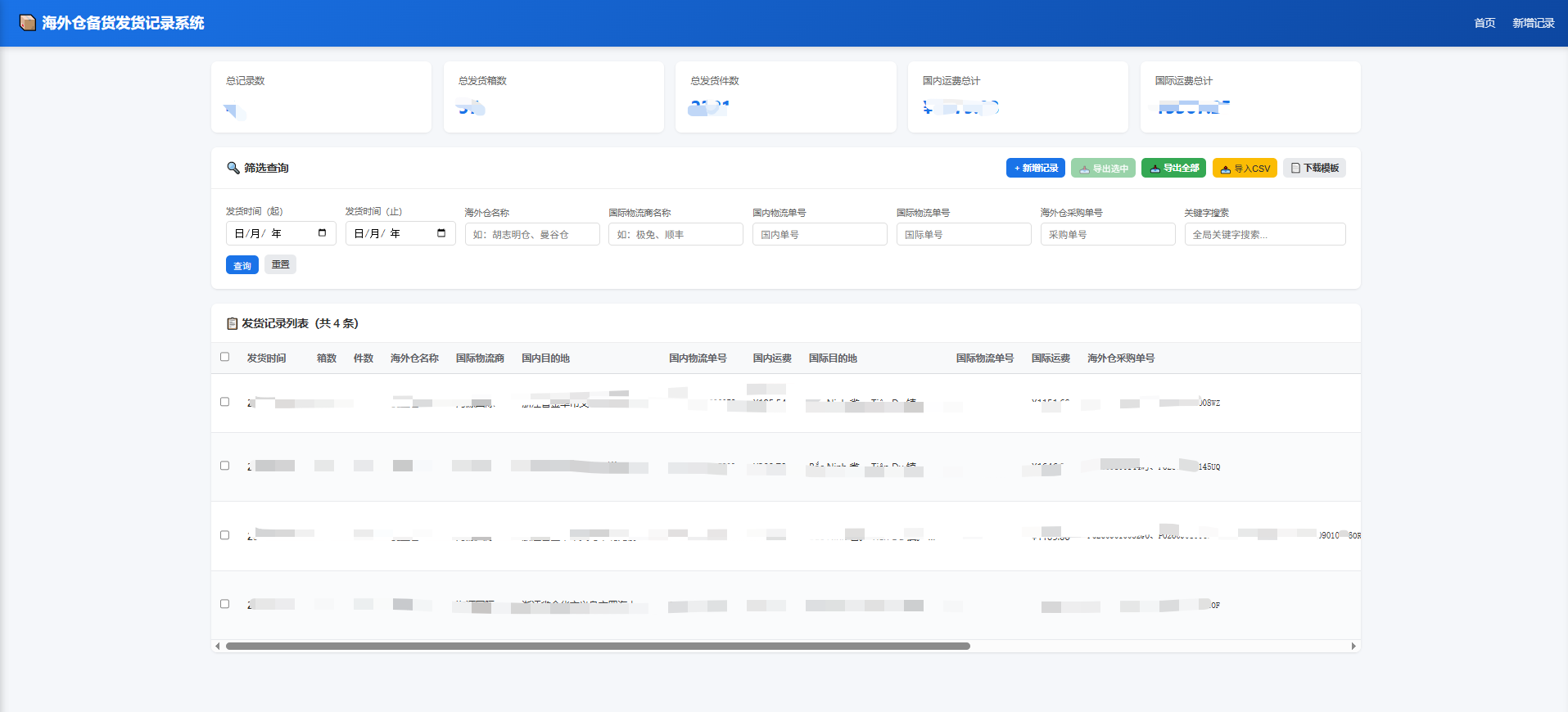Viewport: 1568px width, 712px height.
Task: Click the clipboard icon beside 发货记录列表
Action: pyautogui.click(x=232, y=323)
